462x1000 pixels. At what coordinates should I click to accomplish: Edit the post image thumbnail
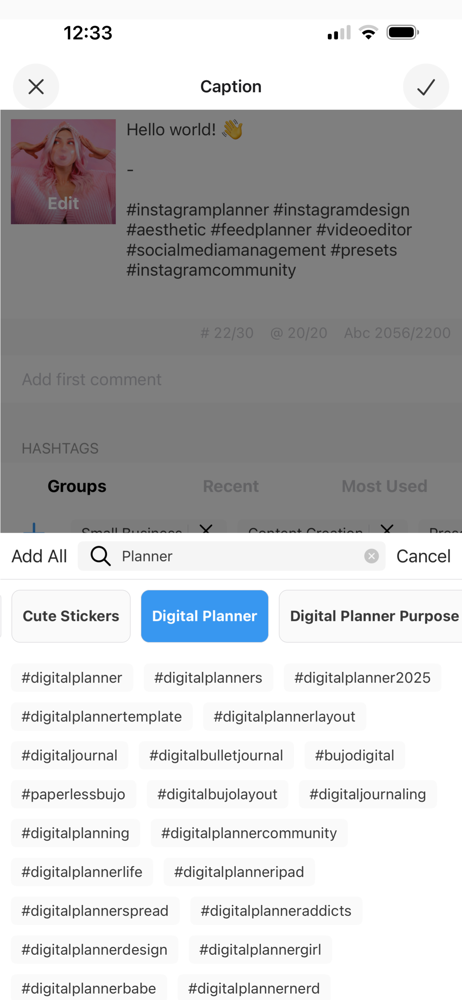tap(63, 172)
